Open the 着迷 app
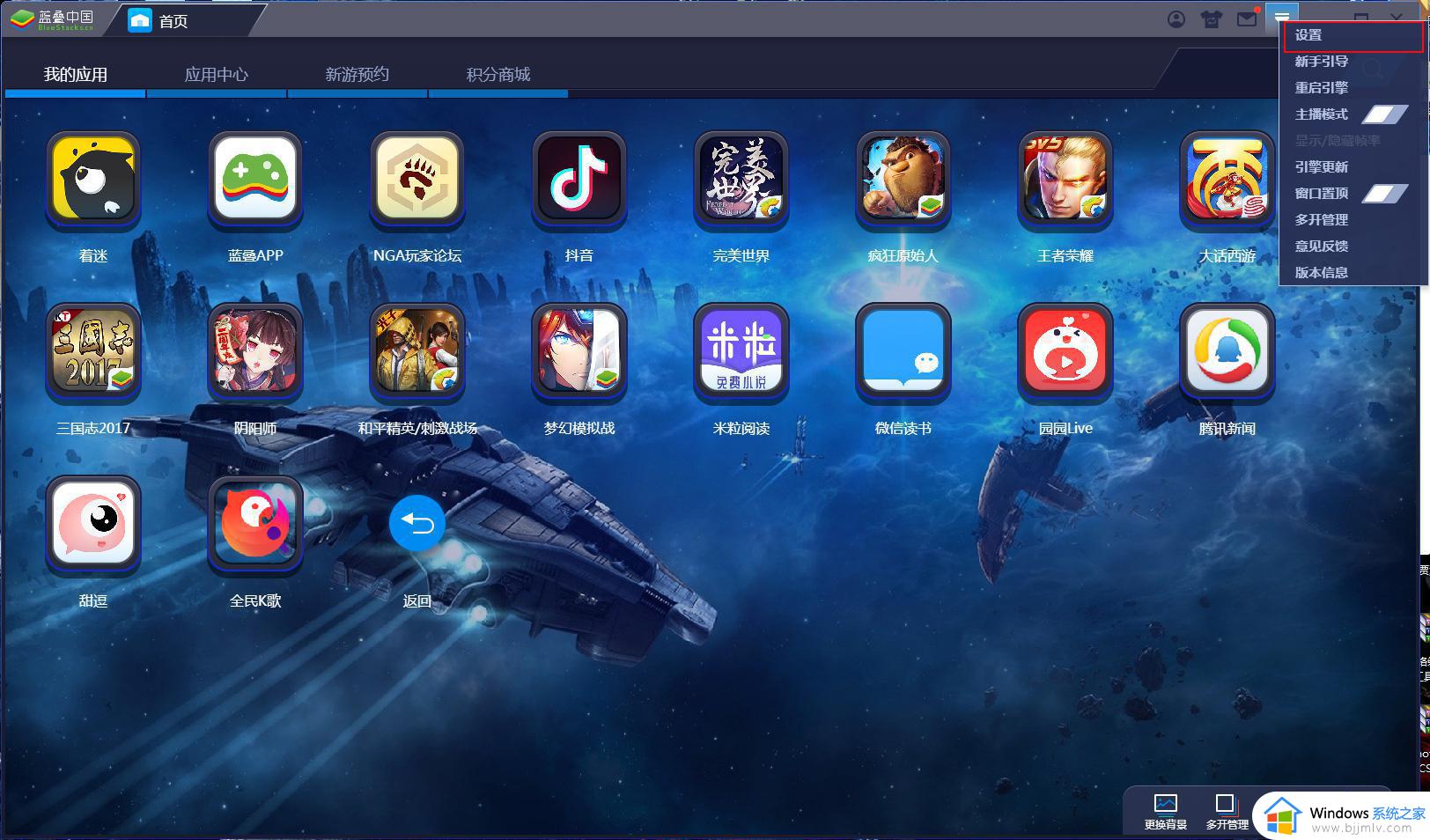The width and height of the screenshot is (1430, 840). (x=93, y=179)
